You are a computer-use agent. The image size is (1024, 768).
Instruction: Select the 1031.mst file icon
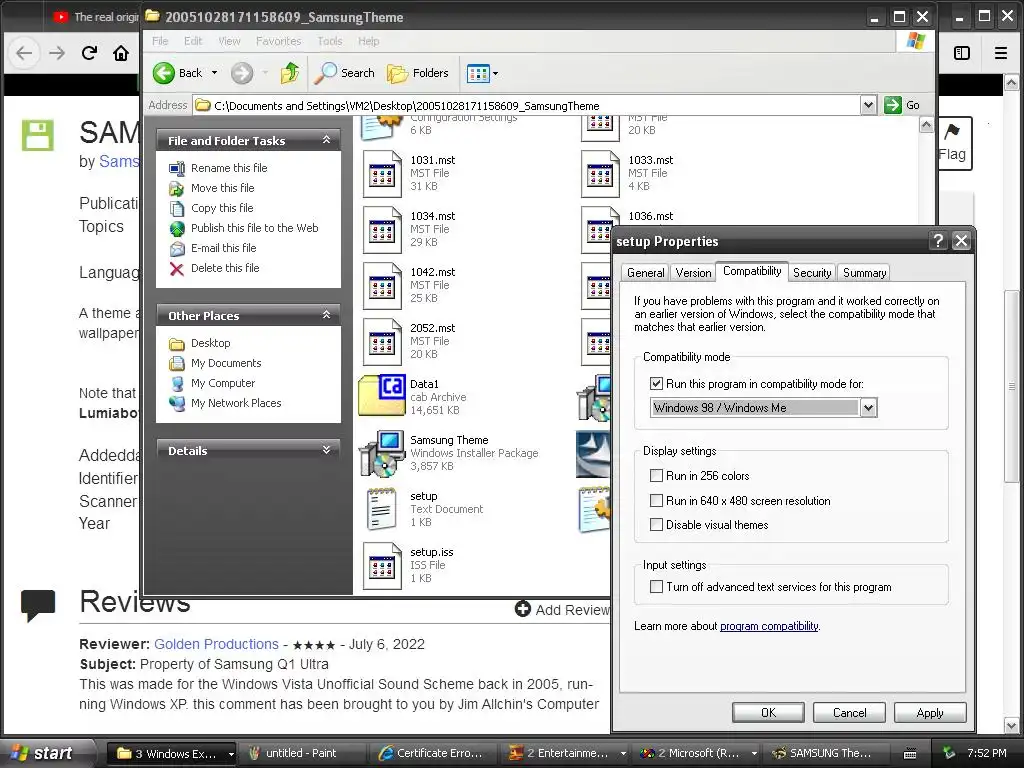383,174
